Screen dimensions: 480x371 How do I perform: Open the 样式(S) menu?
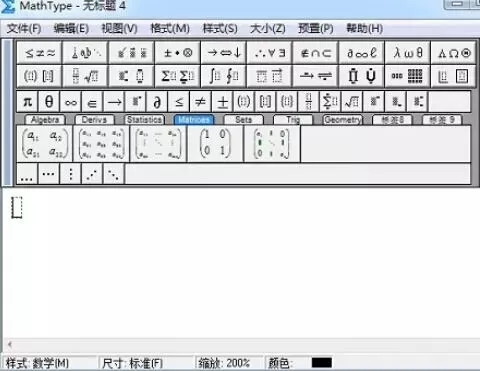(x=220, y=28)
